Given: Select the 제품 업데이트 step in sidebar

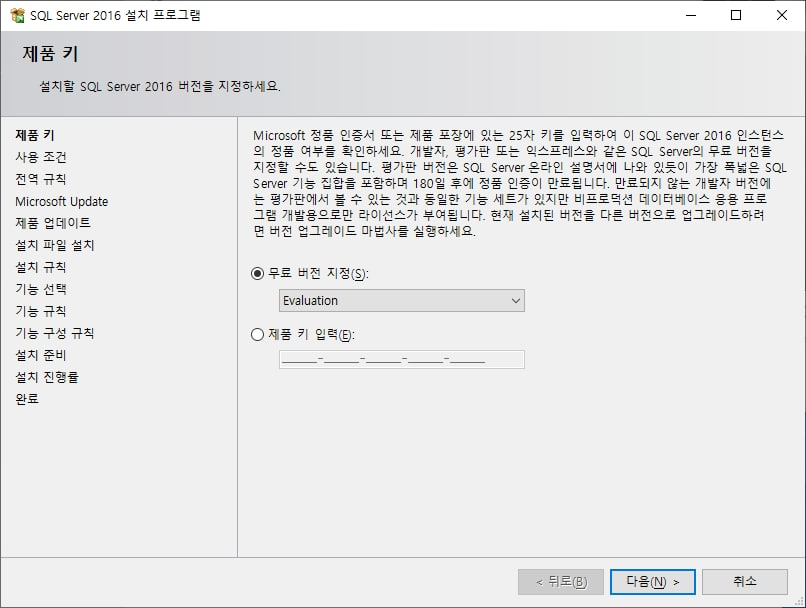Looking at the screenshot, I should (53, 223).
